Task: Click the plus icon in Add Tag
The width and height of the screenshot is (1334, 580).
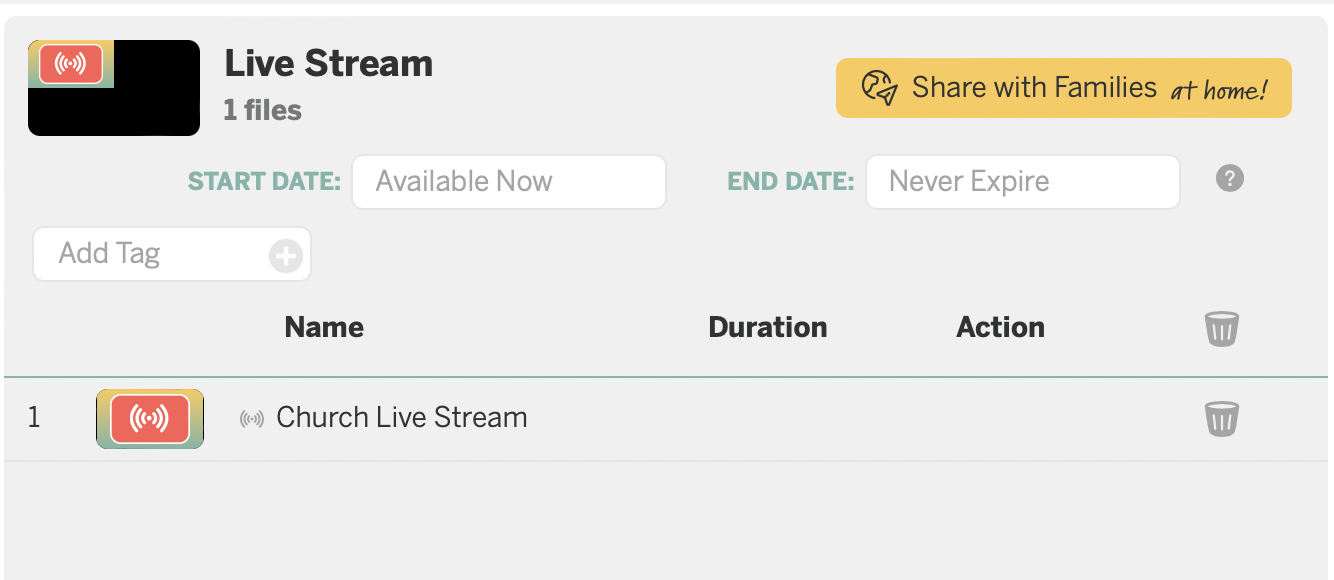Action: coord(286,256)
